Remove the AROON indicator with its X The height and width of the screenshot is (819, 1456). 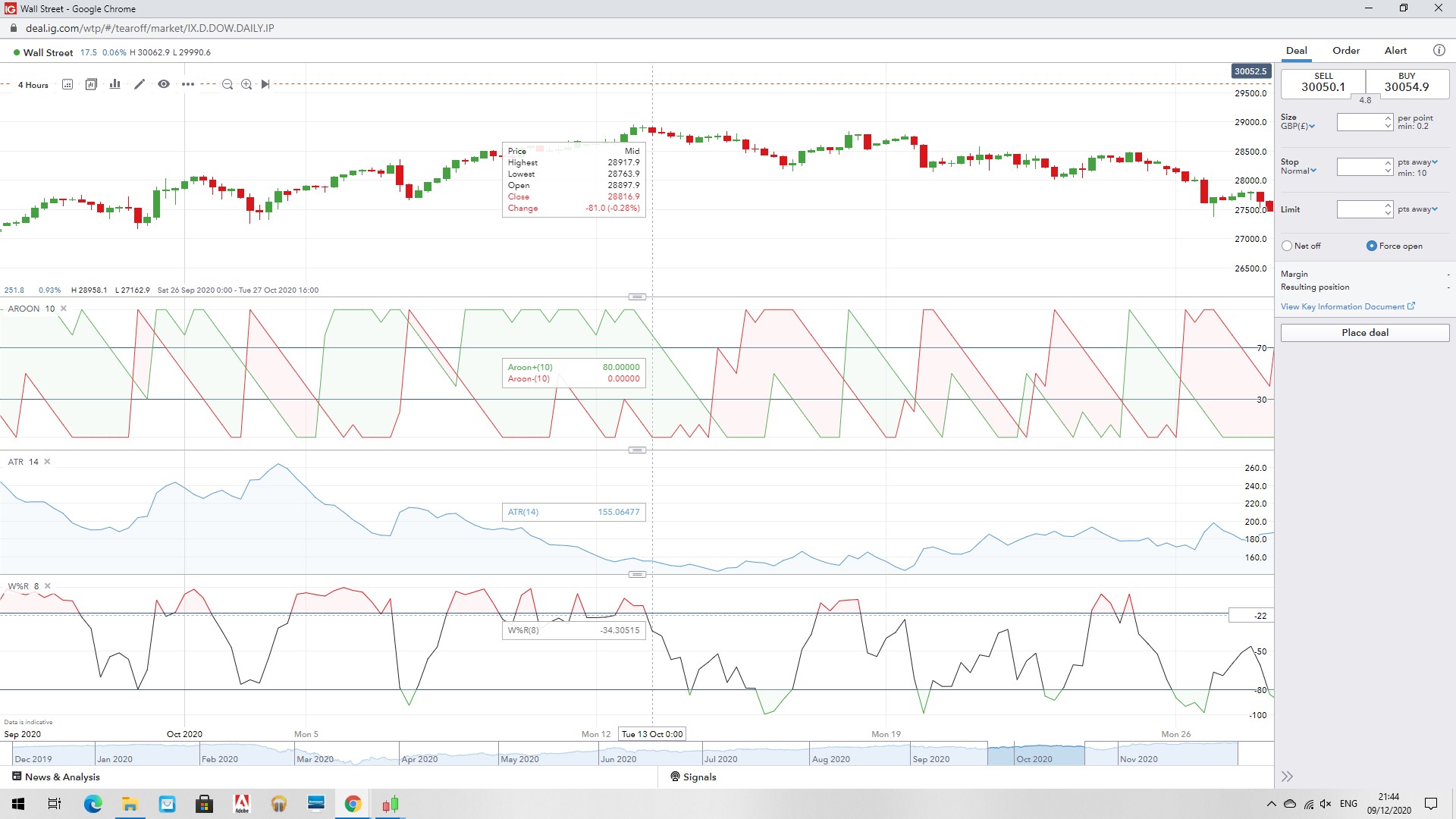click(64, 309)
